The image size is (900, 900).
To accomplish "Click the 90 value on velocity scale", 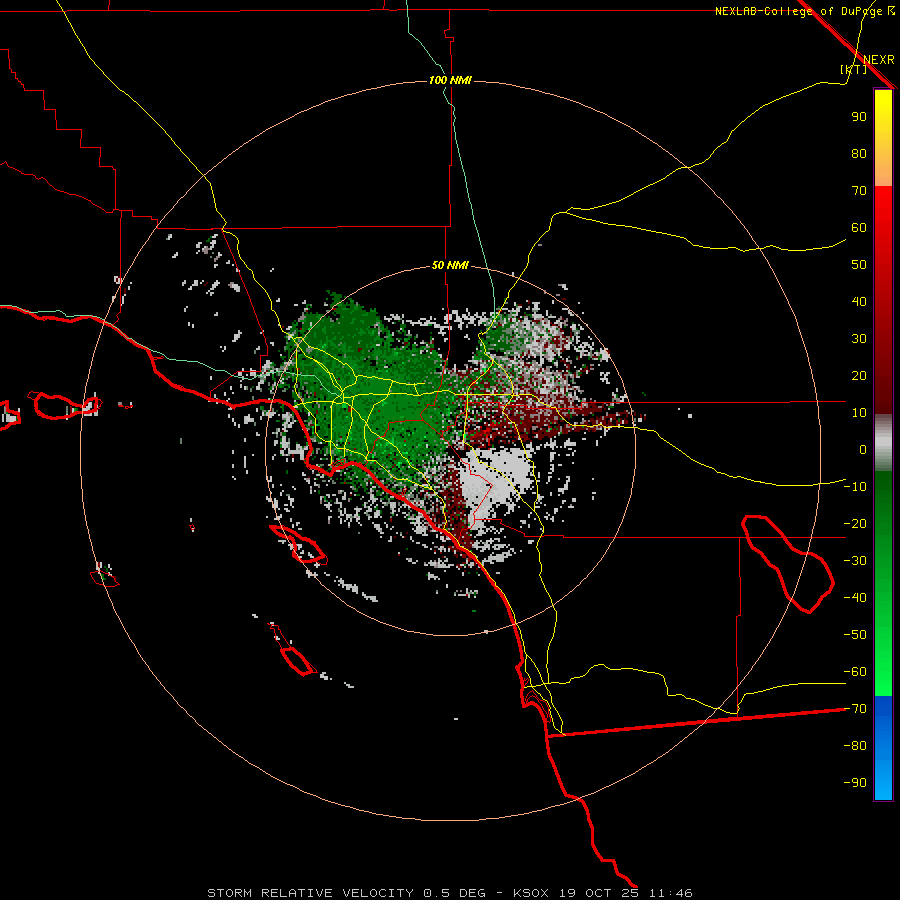I will pos(859,117).
